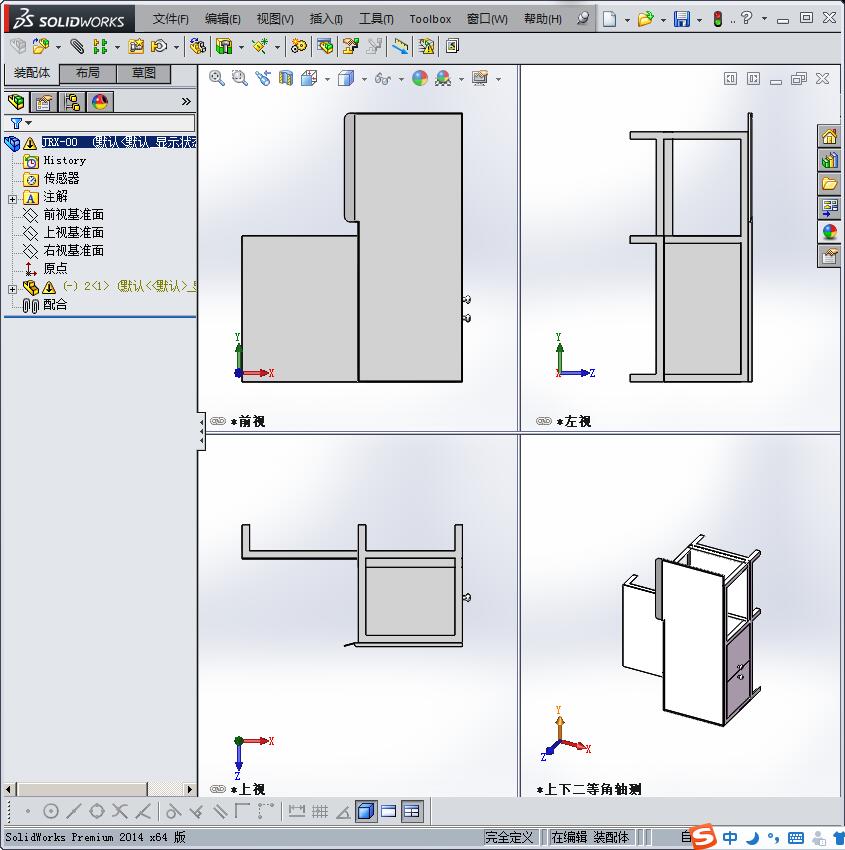Click the Edit Appearance color ball
This screenshot has width=845, height=850.
pyautogui.click(x=420, y=79)
